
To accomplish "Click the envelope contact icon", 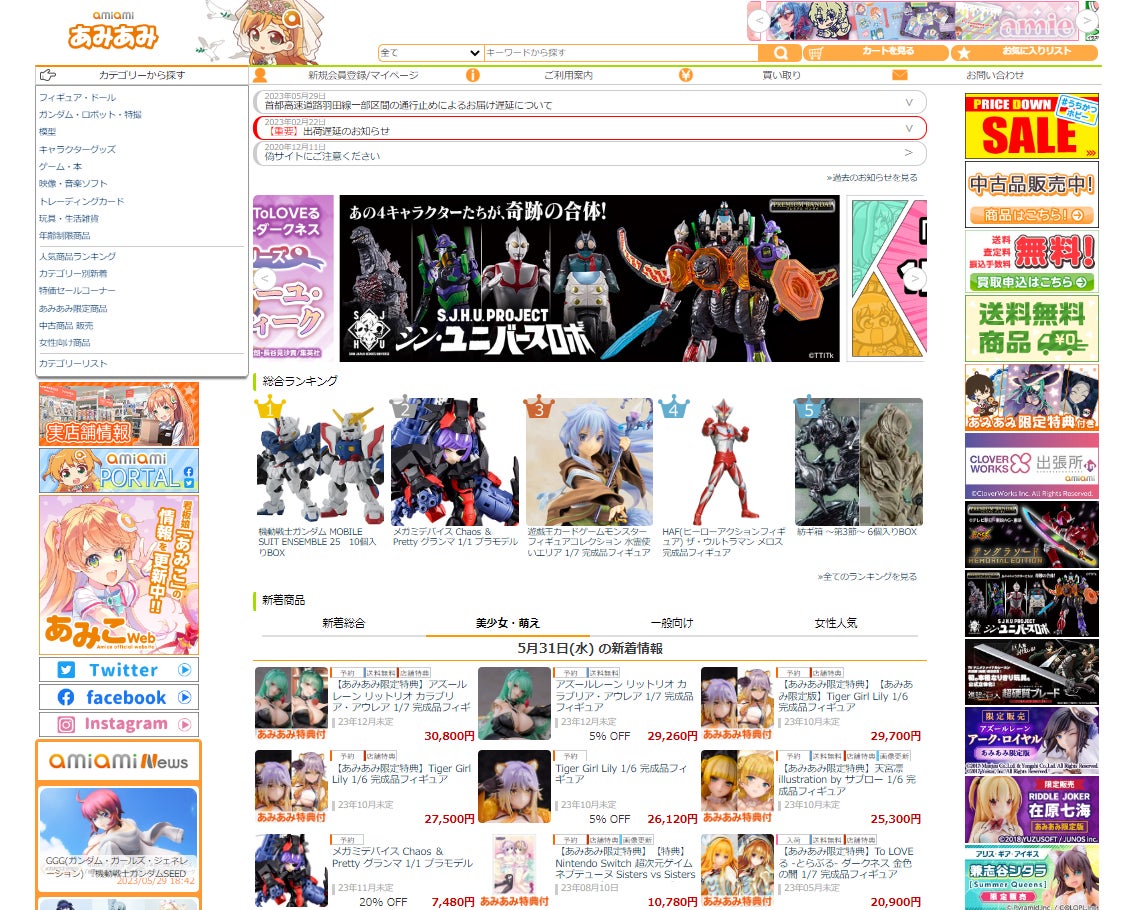I will 900,75.
